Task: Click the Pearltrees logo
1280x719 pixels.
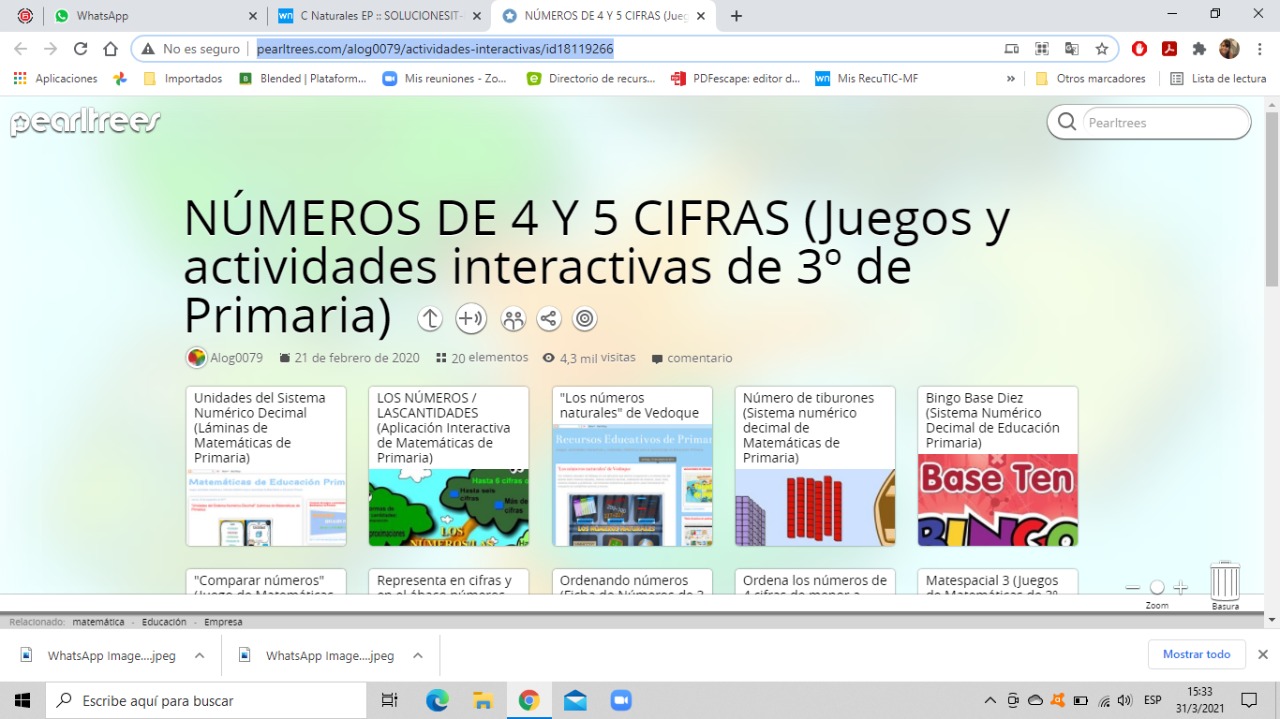Action: [85, 122]
